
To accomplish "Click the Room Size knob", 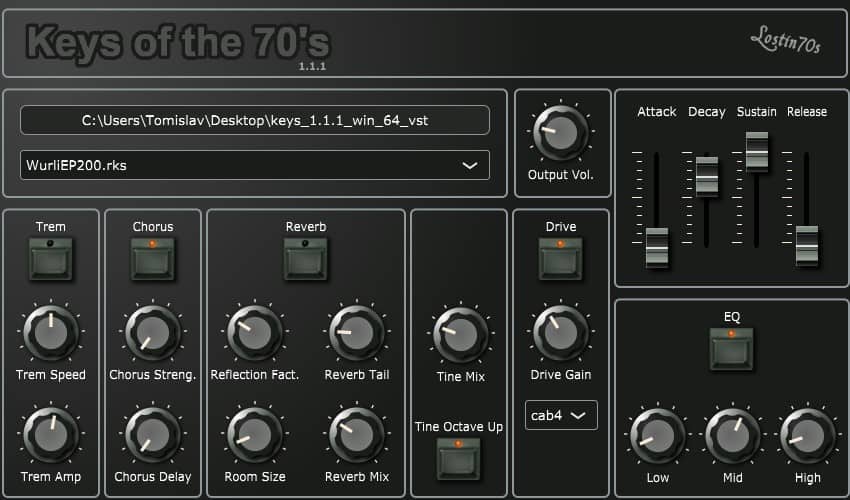I will [255, 434].
